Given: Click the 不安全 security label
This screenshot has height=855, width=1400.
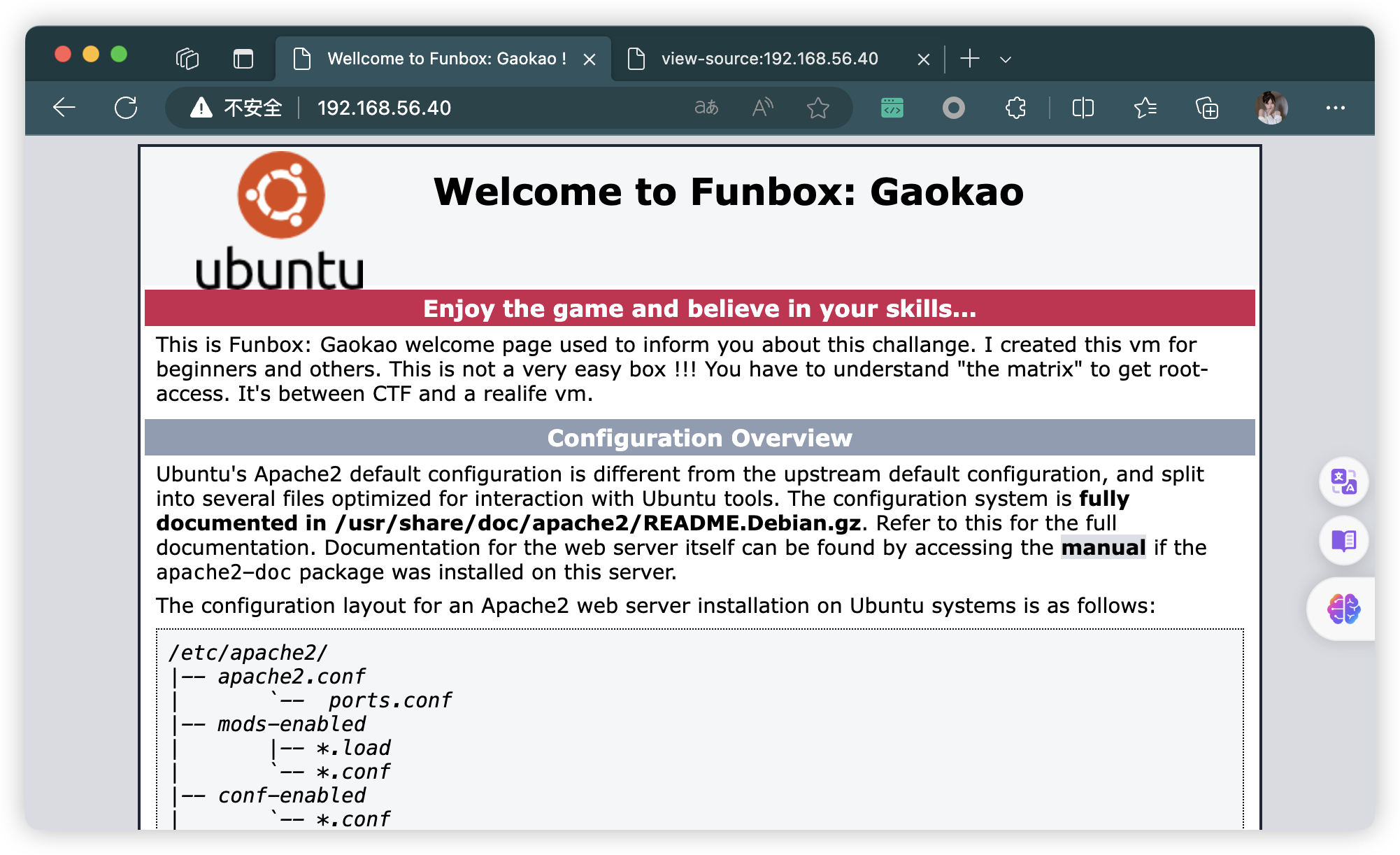Looking at the screenshot, I should point(253,108).
